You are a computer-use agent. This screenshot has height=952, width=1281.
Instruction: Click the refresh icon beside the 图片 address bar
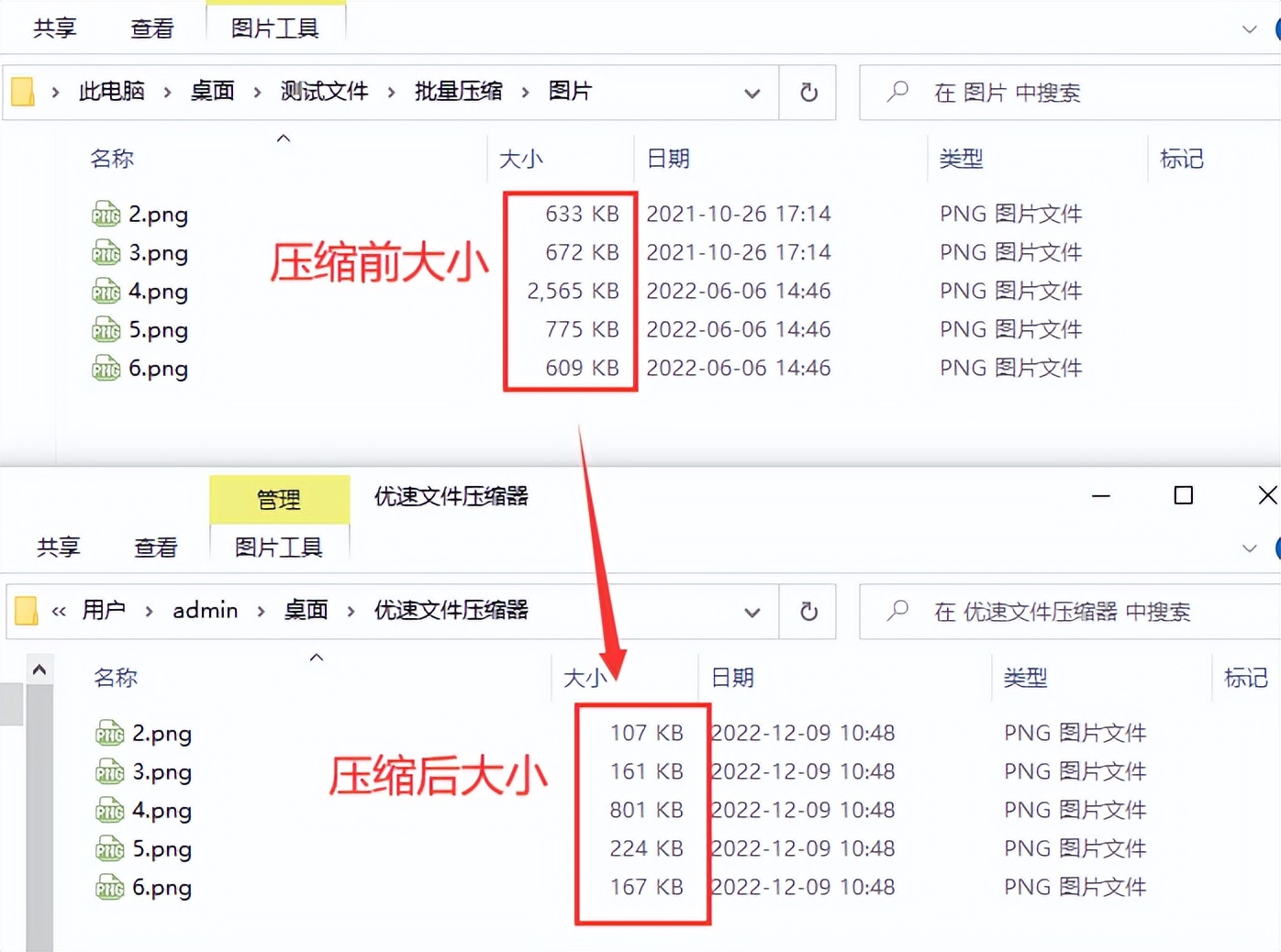[x=808, y=93]
